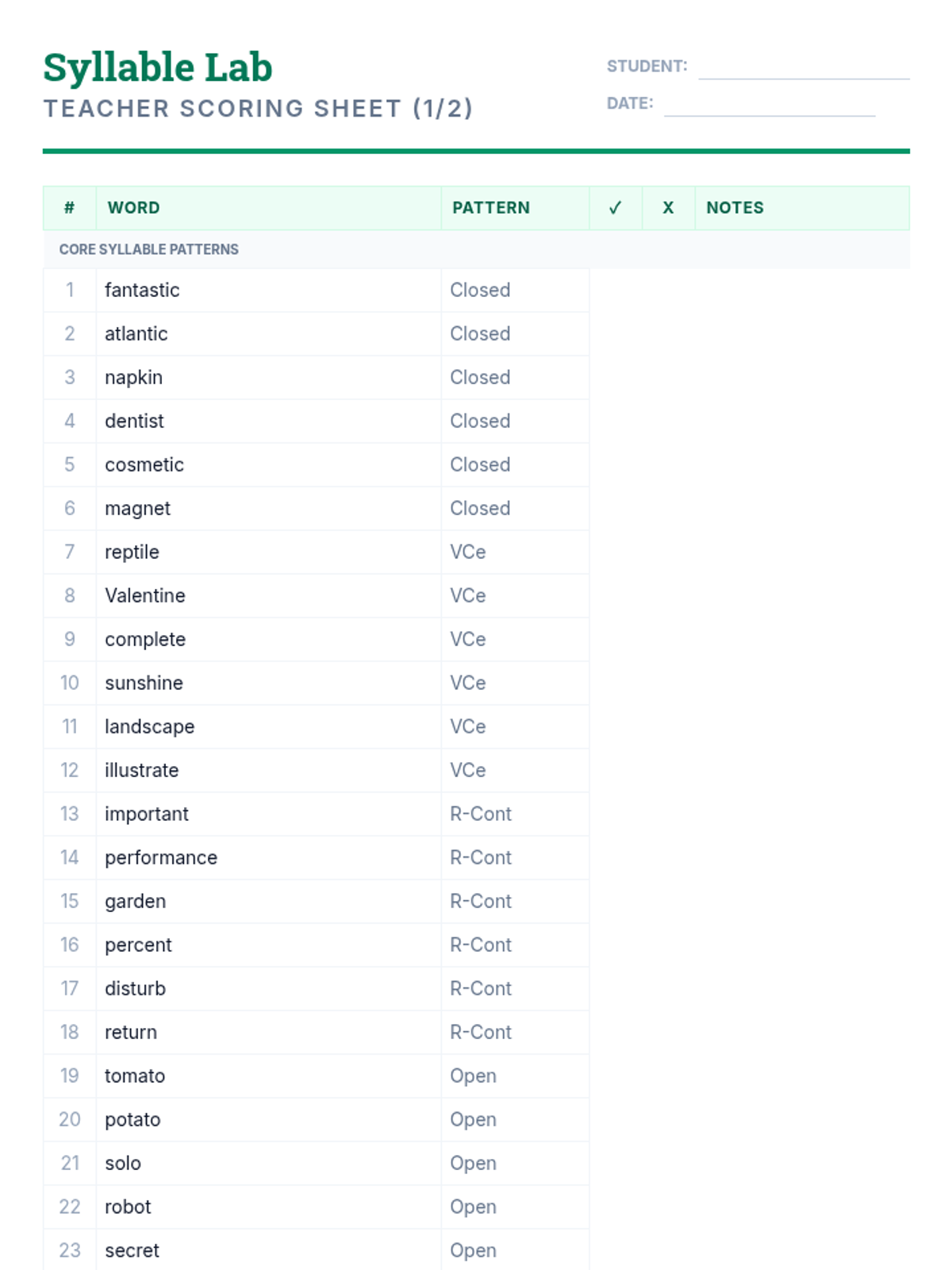The height and width of the screenshot is (1270, 952).
Task: Select the Teacher Scoring Sheet subtitle
Action: [x=258, y=109]
